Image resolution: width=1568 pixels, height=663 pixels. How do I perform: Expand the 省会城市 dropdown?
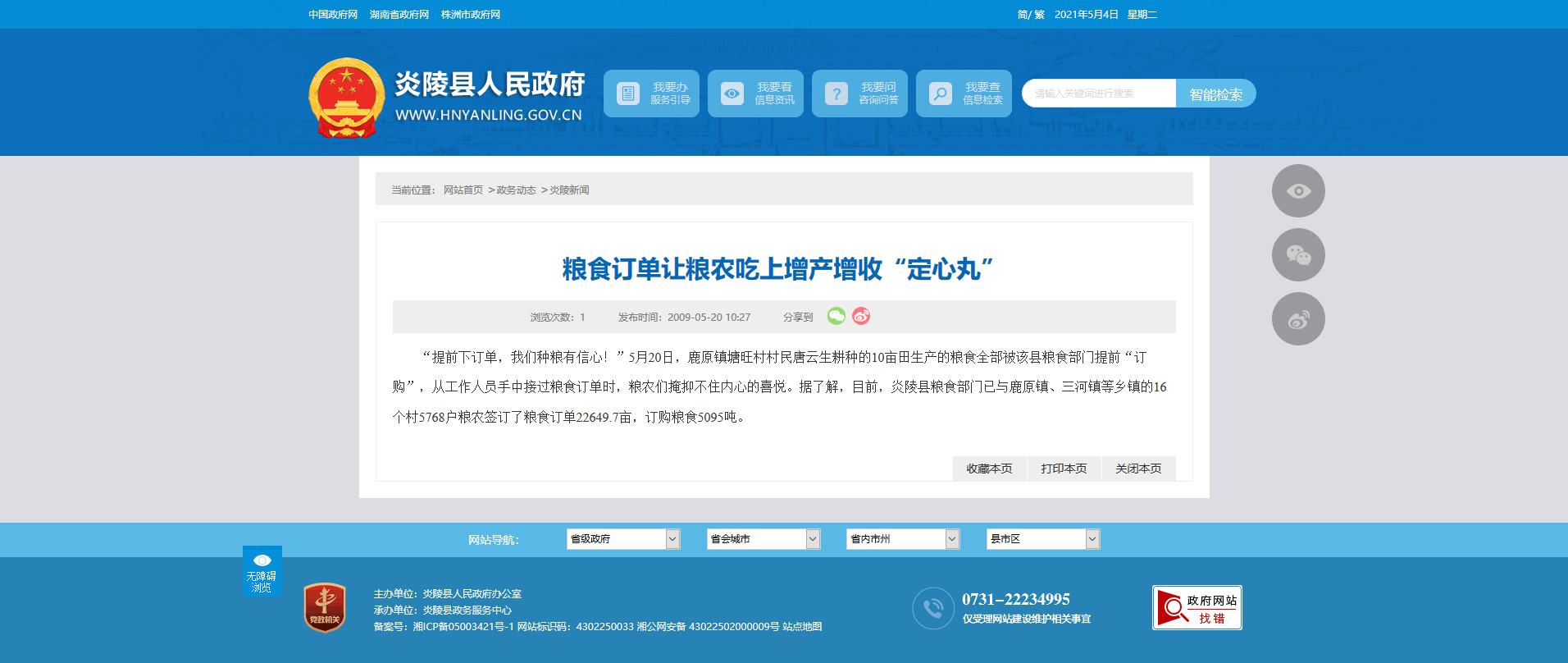click(x=763, y=539)
